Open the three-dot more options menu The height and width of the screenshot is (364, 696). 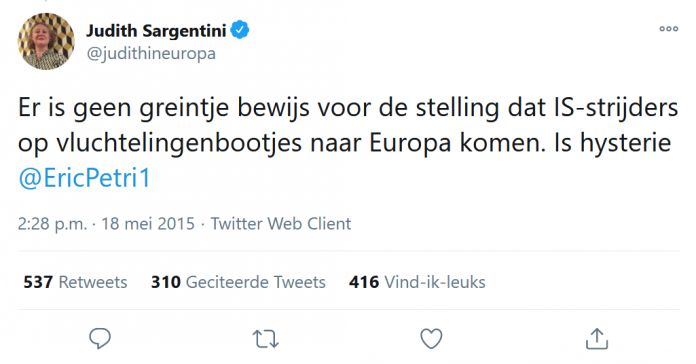point(668,29)
